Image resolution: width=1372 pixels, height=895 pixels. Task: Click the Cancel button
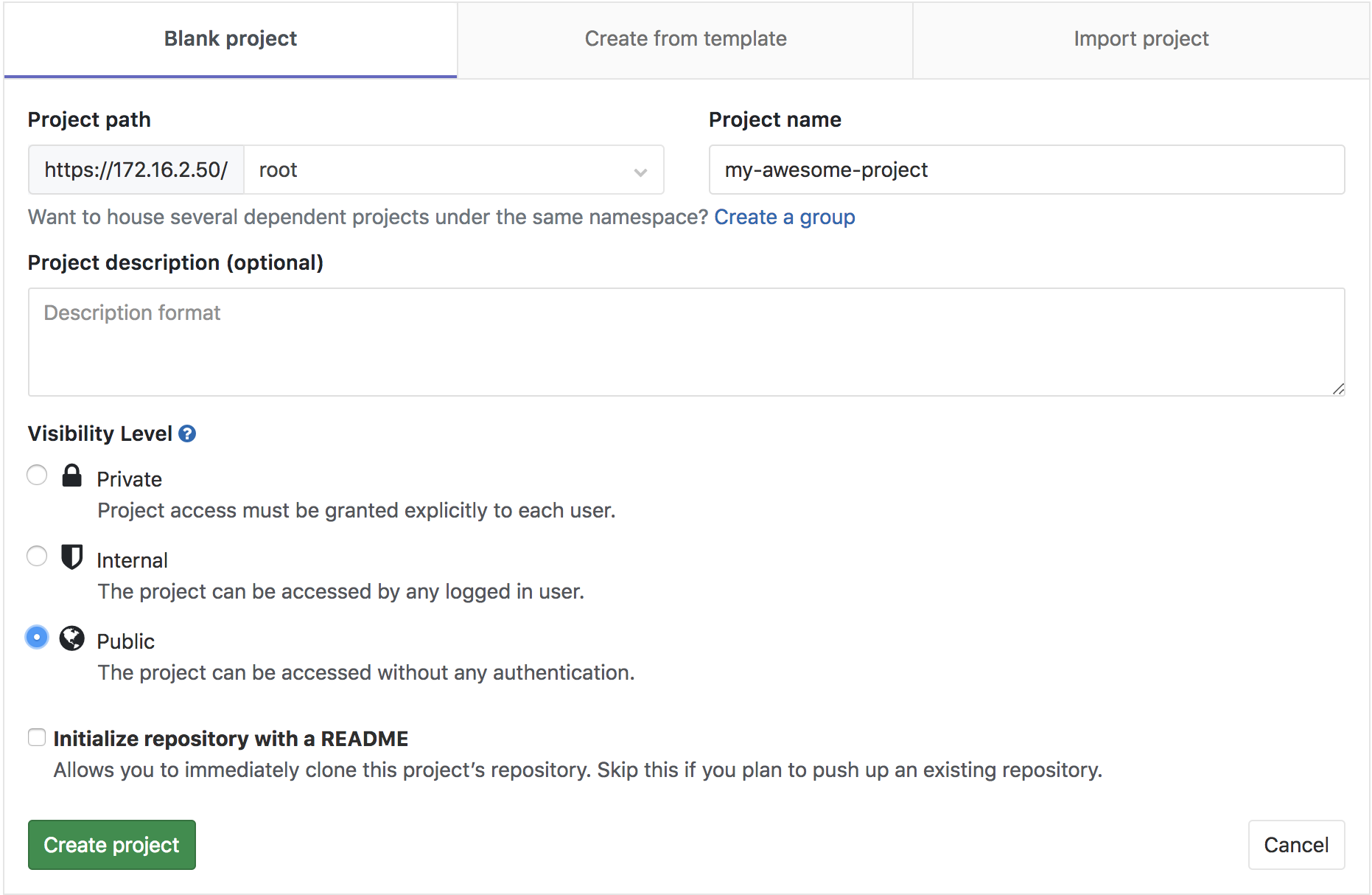(x=1296, y=845)
